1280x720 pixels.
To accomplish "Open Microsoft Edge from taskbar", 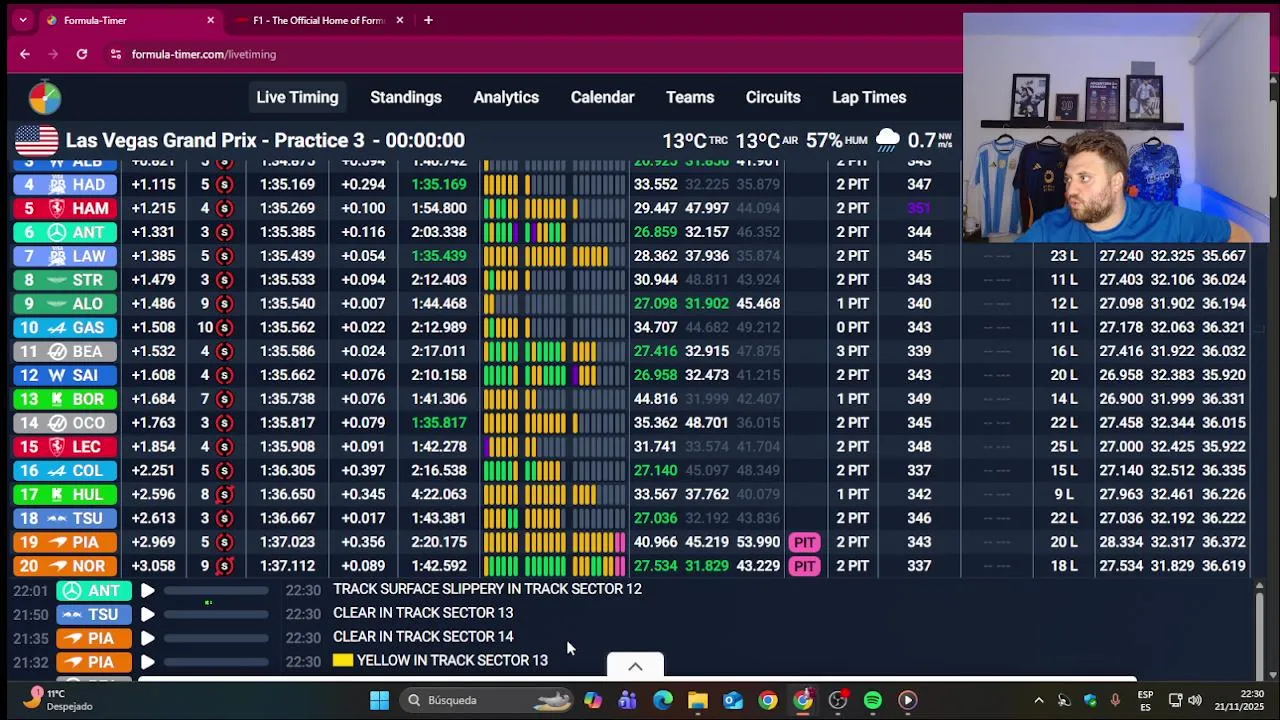I will [663, 700].
